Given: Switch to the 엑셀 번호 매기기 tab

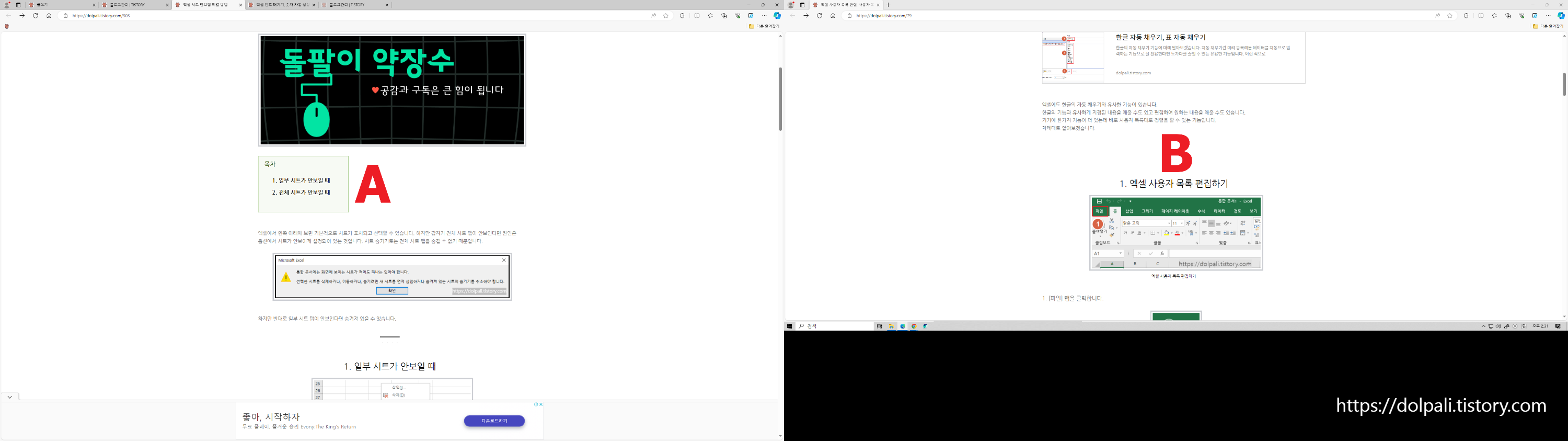Looking at the screenshot, I should (281, 5).
